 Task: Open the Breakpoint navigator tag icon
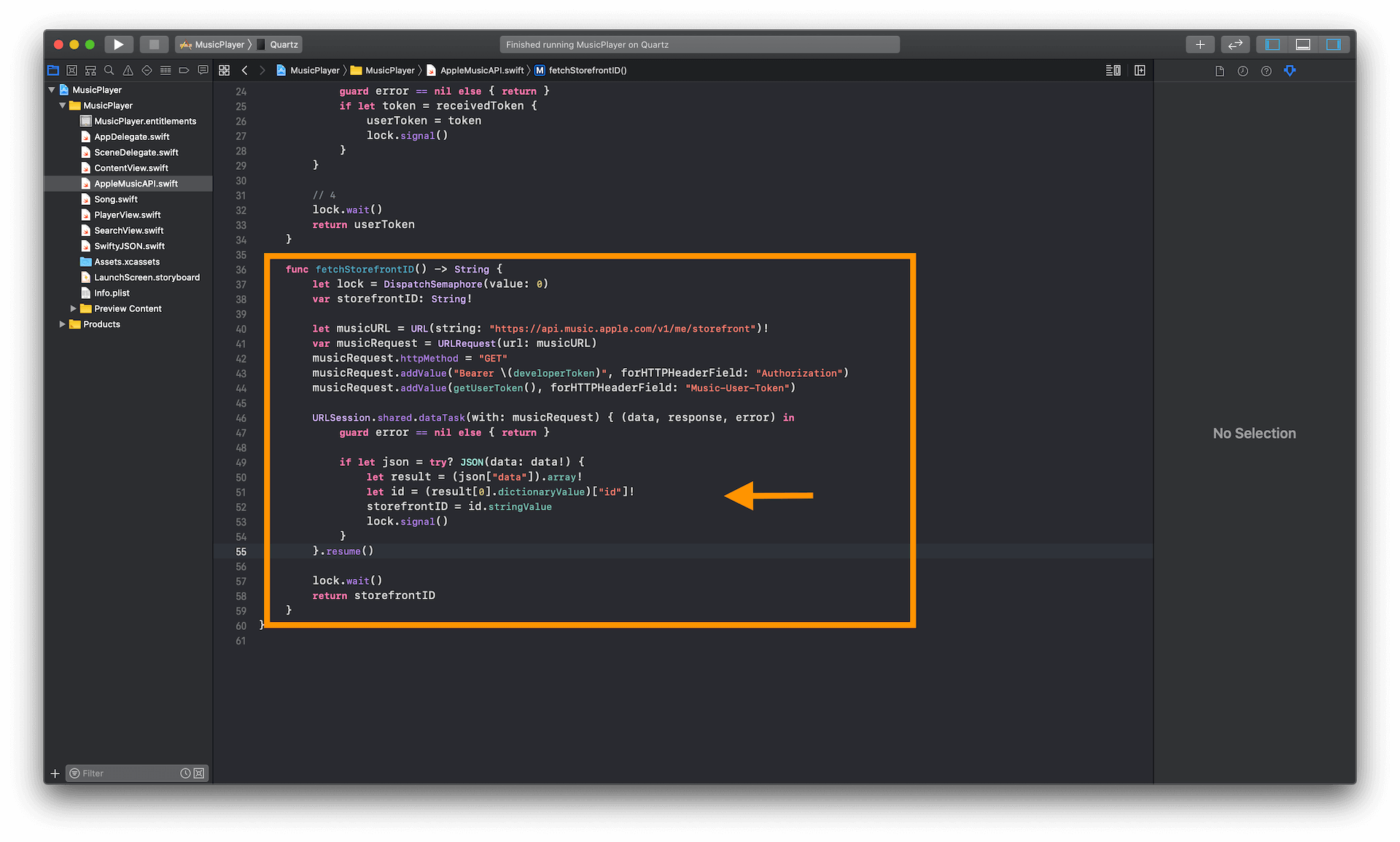point(184,70)
